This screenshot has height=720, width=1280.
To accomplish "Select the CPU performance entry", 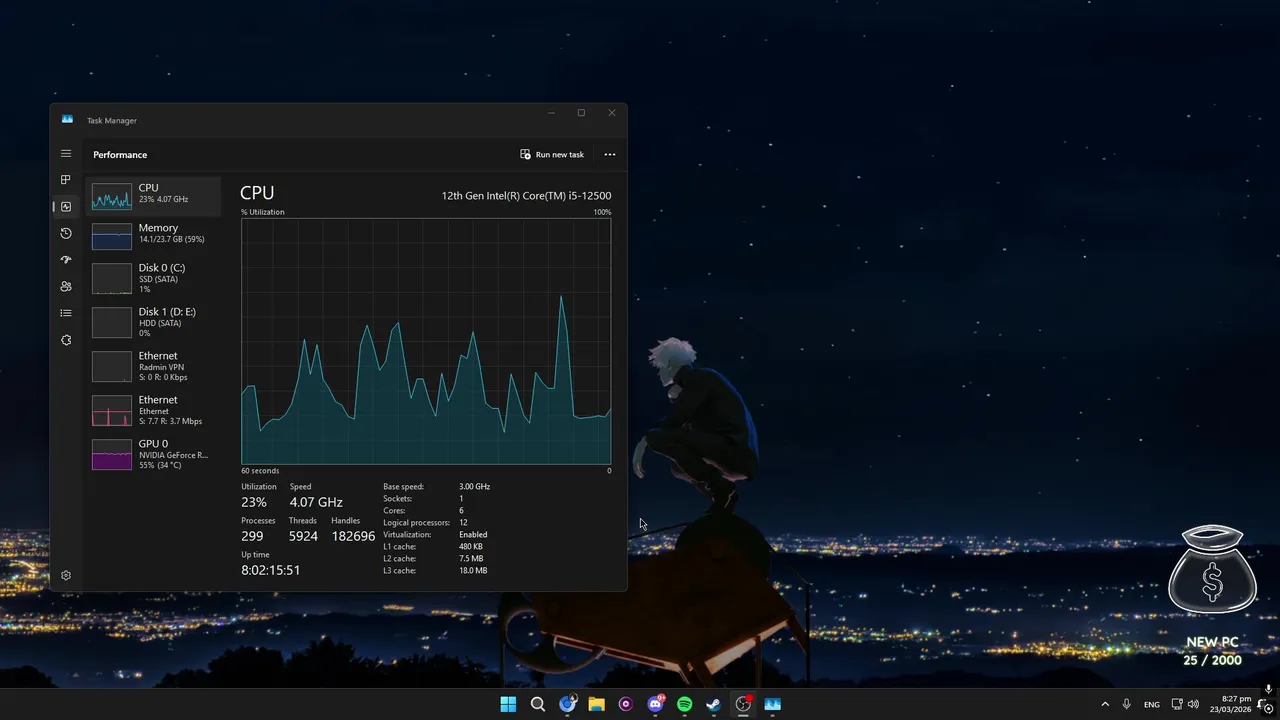I will tap(154, 196).
